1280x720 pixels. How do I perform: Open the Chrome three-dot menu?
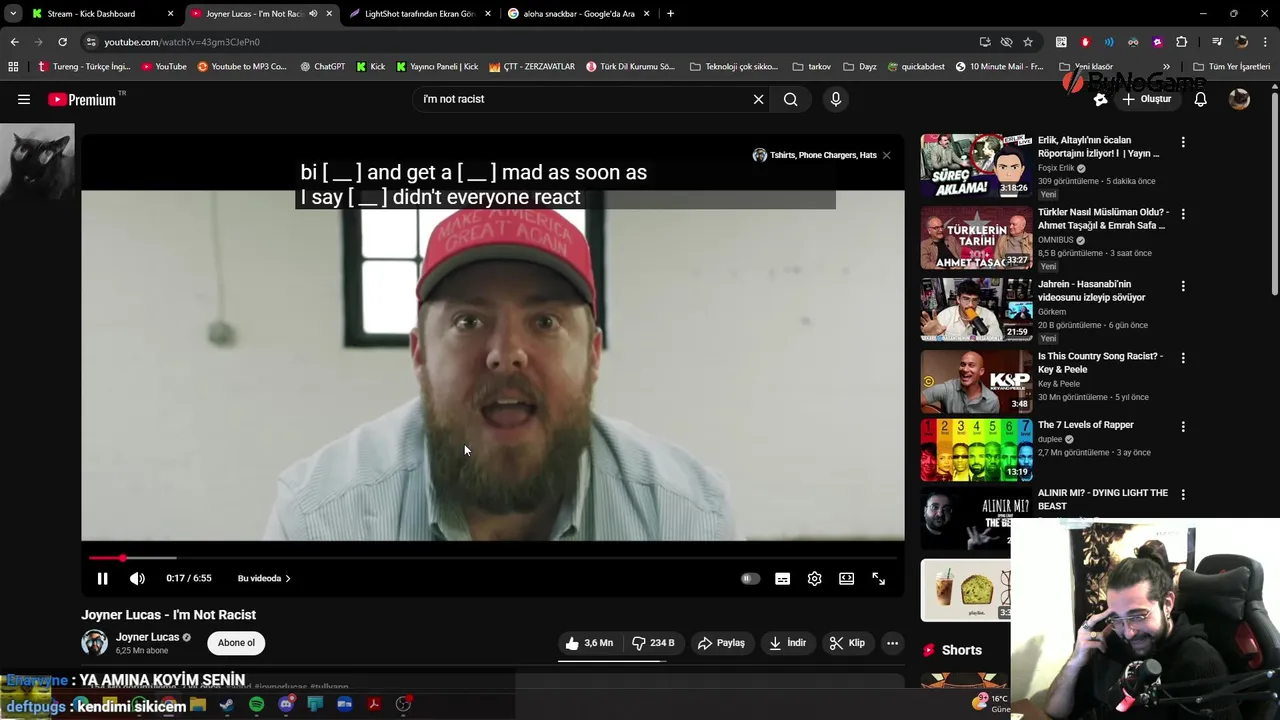point(1267,42)
